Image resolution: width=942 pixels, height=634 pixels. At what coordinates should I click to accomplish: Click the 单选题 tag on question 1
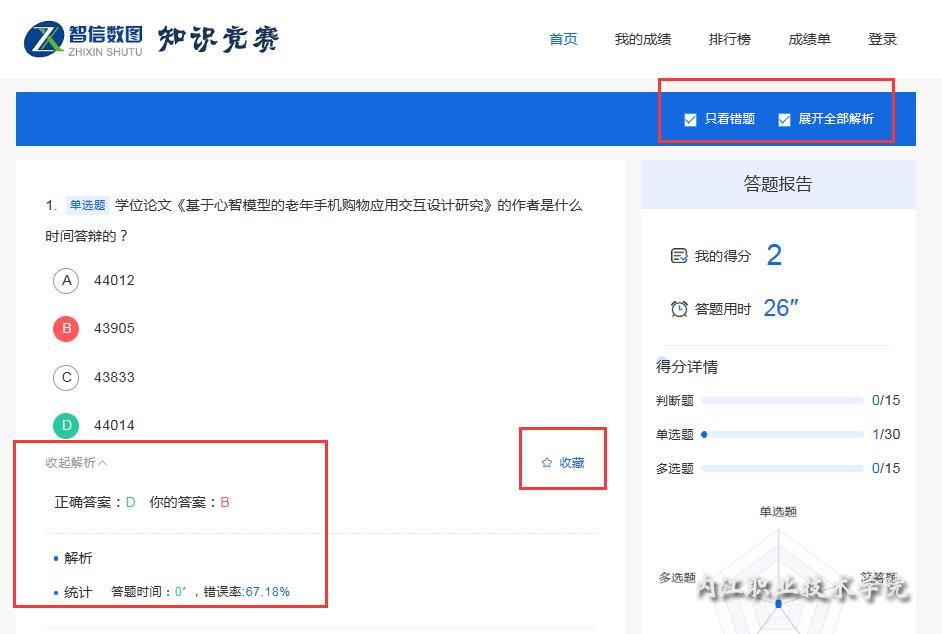click(87, 206)
